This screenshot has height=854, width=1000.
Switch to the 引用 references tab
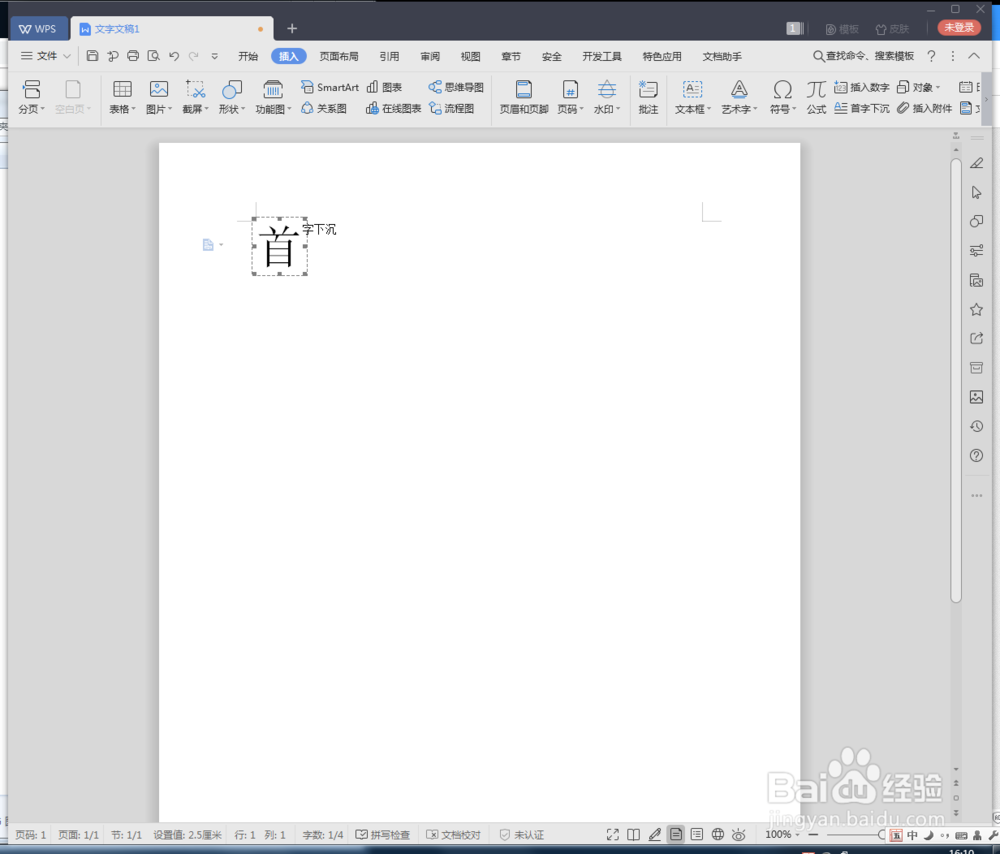point(389,56)
